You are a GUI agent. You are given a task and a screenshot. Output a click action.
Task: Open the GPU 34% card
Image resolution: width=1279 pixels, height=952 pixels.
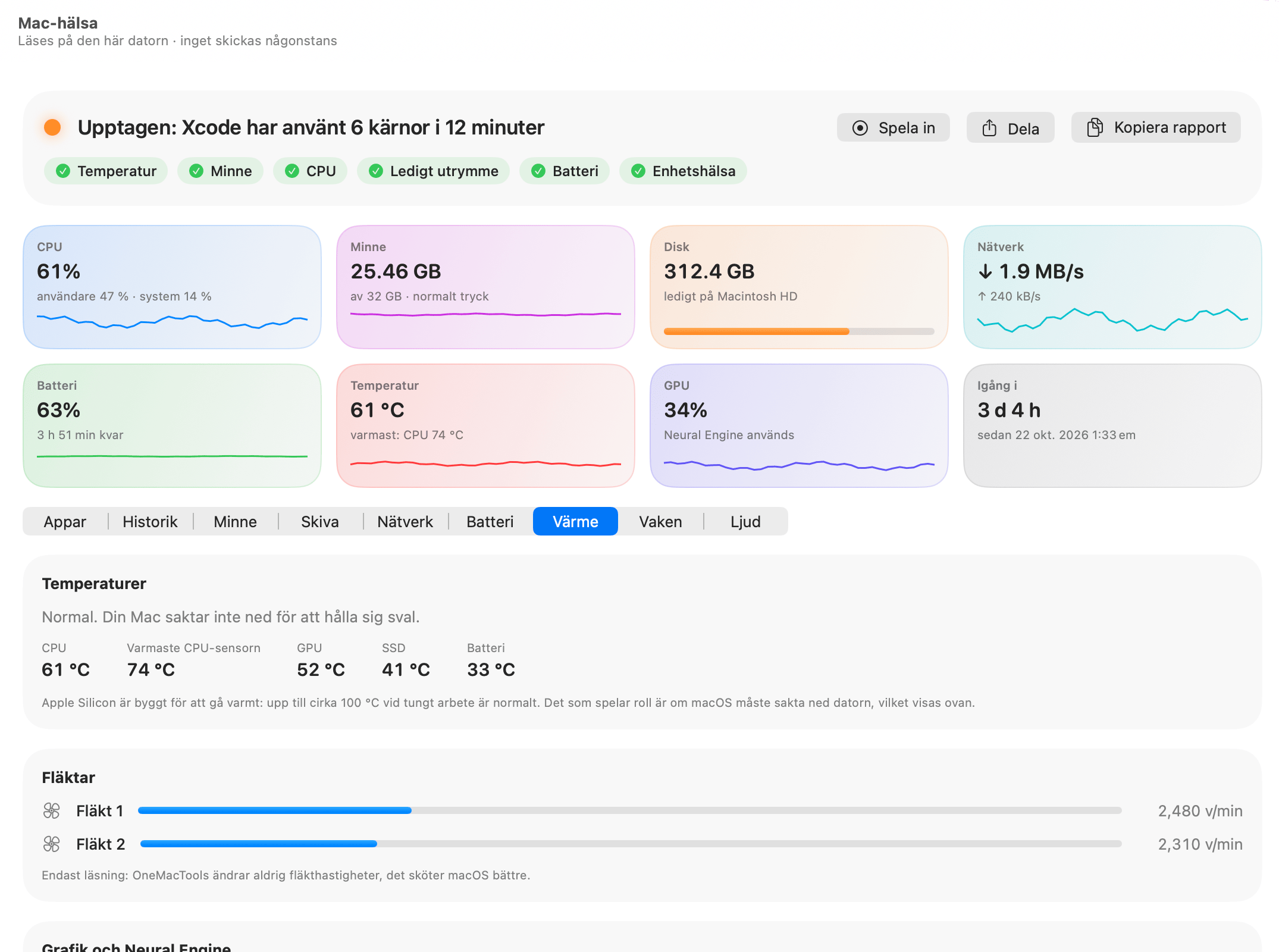point(799,425)
